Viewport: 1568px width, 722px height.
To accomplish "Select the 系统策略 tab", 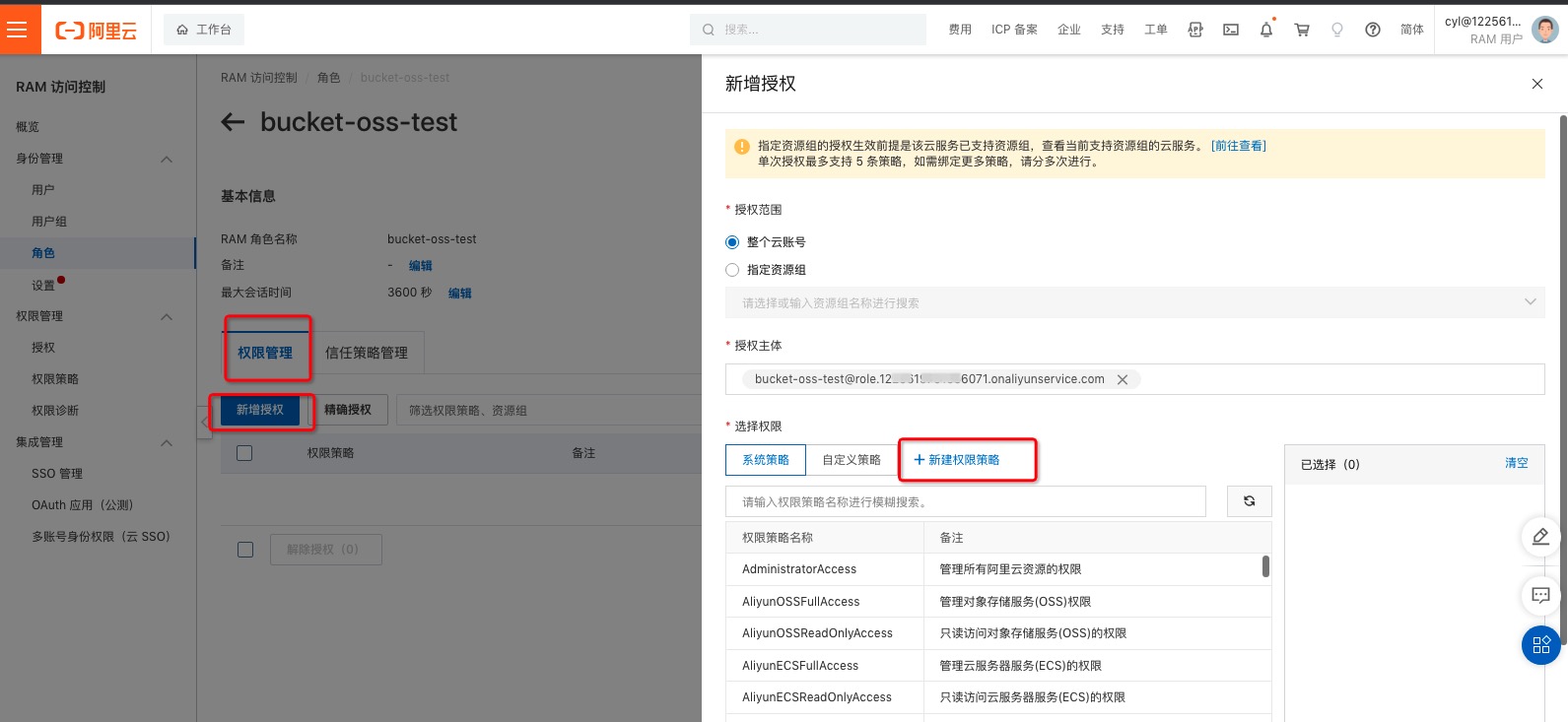I will 766,460.
